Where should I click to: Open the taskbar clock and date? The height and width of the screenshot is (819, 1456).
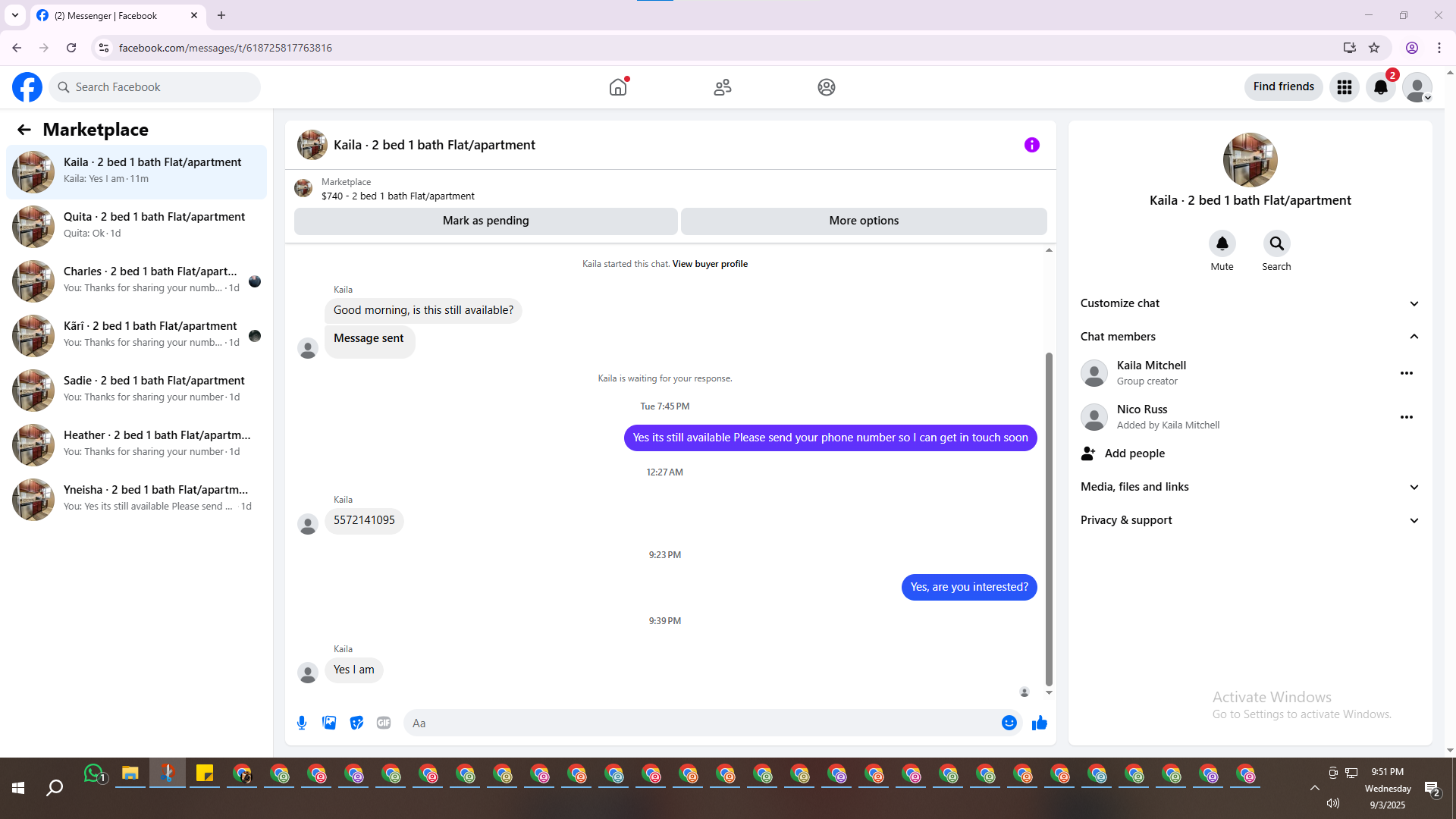click(1388, 789)
